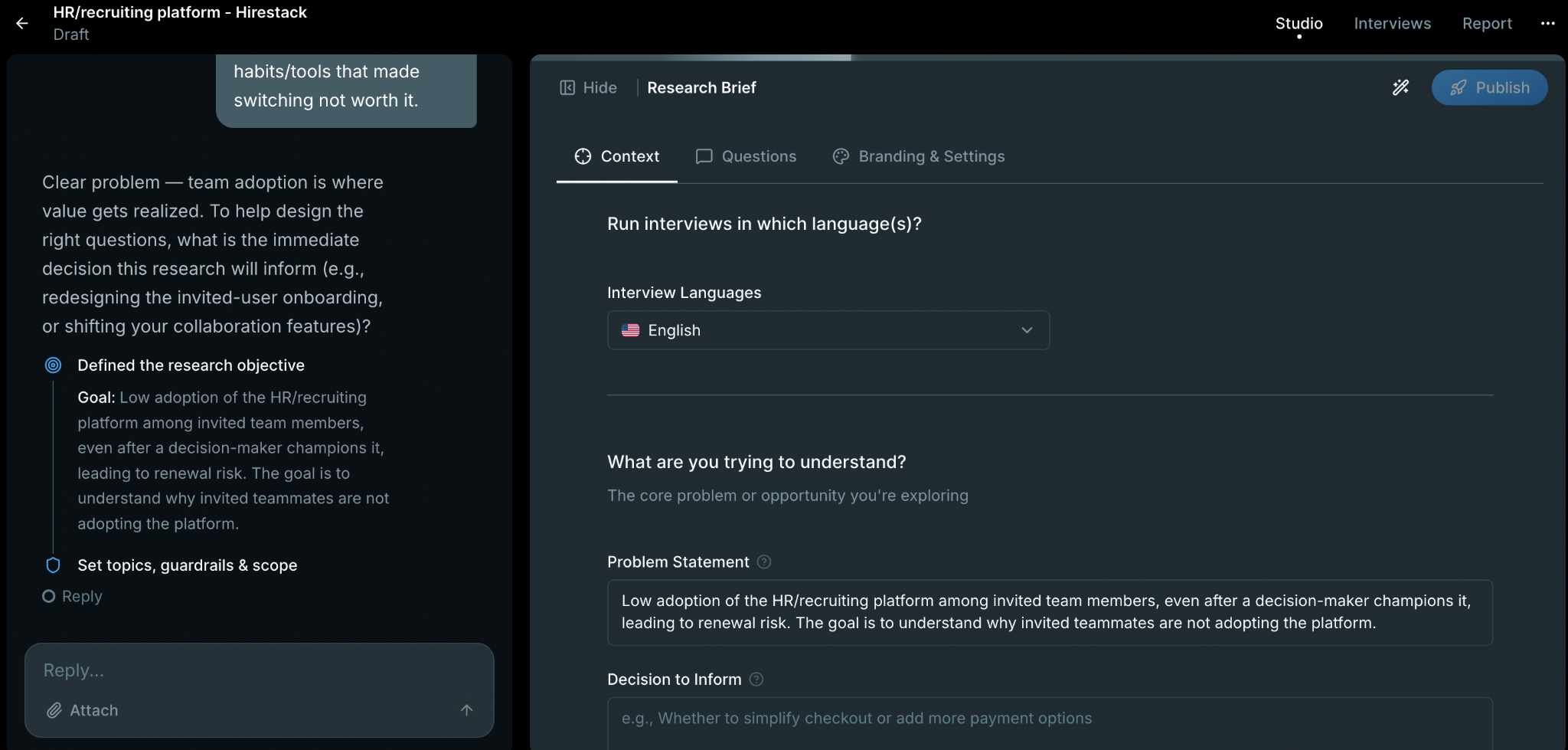The height and width of the screenshot is (750, 1568).
Task: Click the Attach button label
Action: (94, 710)
